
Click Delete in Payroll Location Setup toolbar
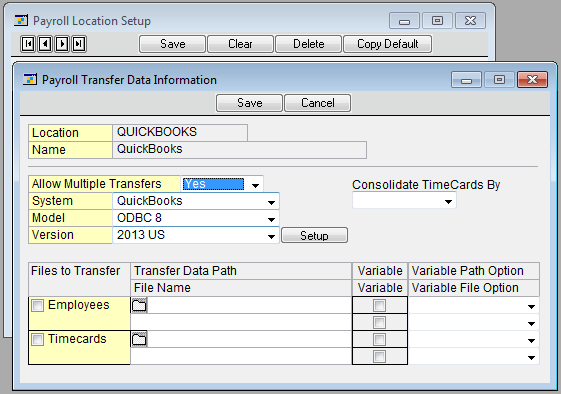pos(308,44)
